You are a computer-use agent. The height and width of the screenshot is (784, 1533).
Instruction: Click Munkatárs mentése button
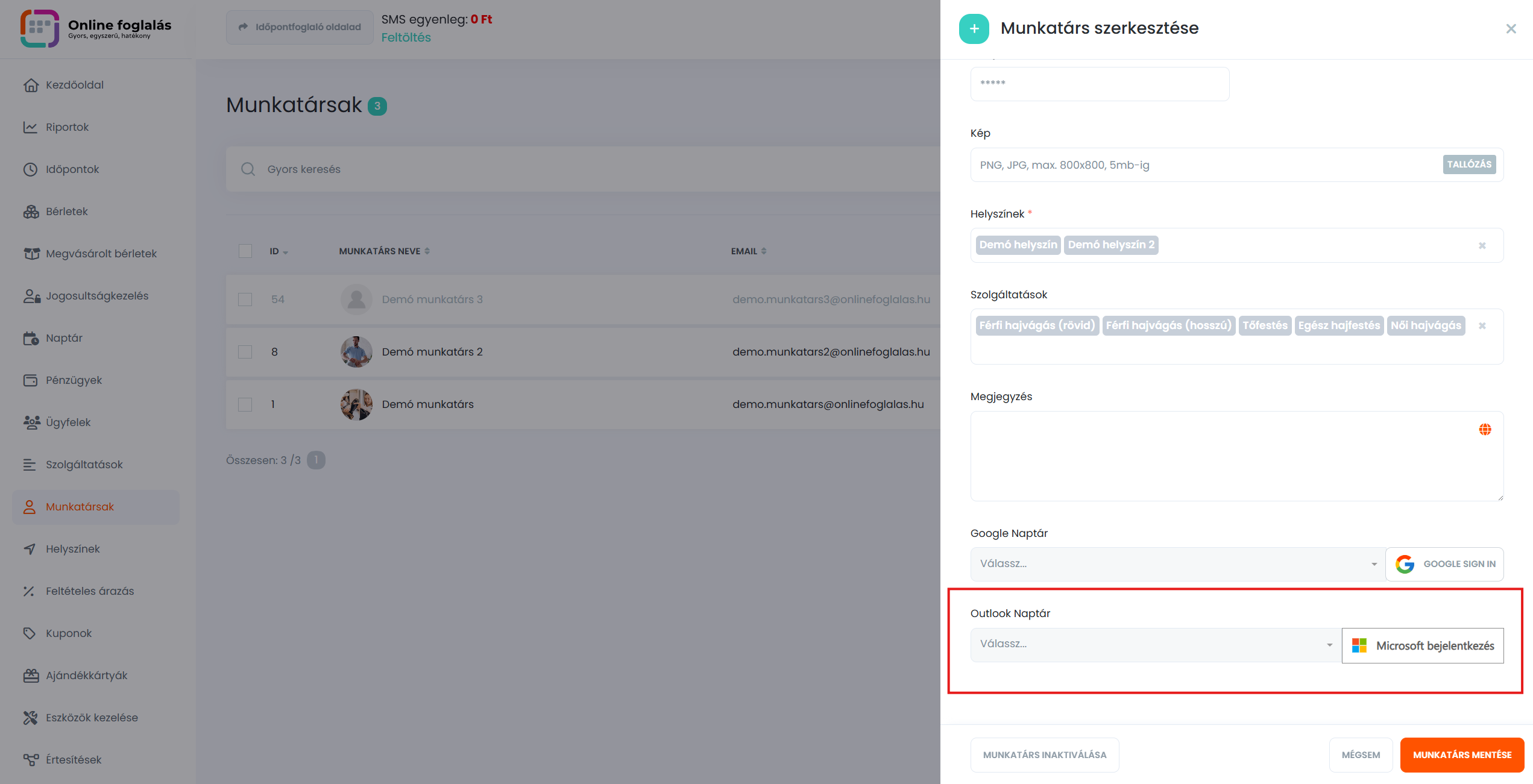[x=1461, y=754]
